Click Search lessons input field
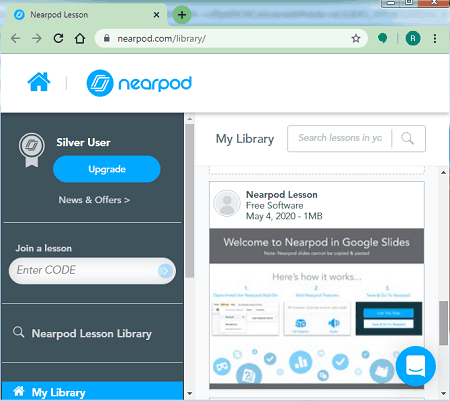 pyautogui.click(x=339, y=138)
